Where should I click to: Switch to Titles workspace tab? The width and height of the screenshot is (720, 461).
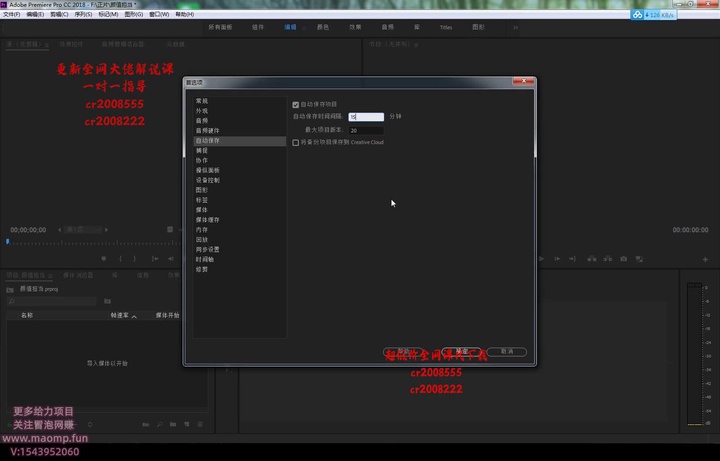point(446,28)
